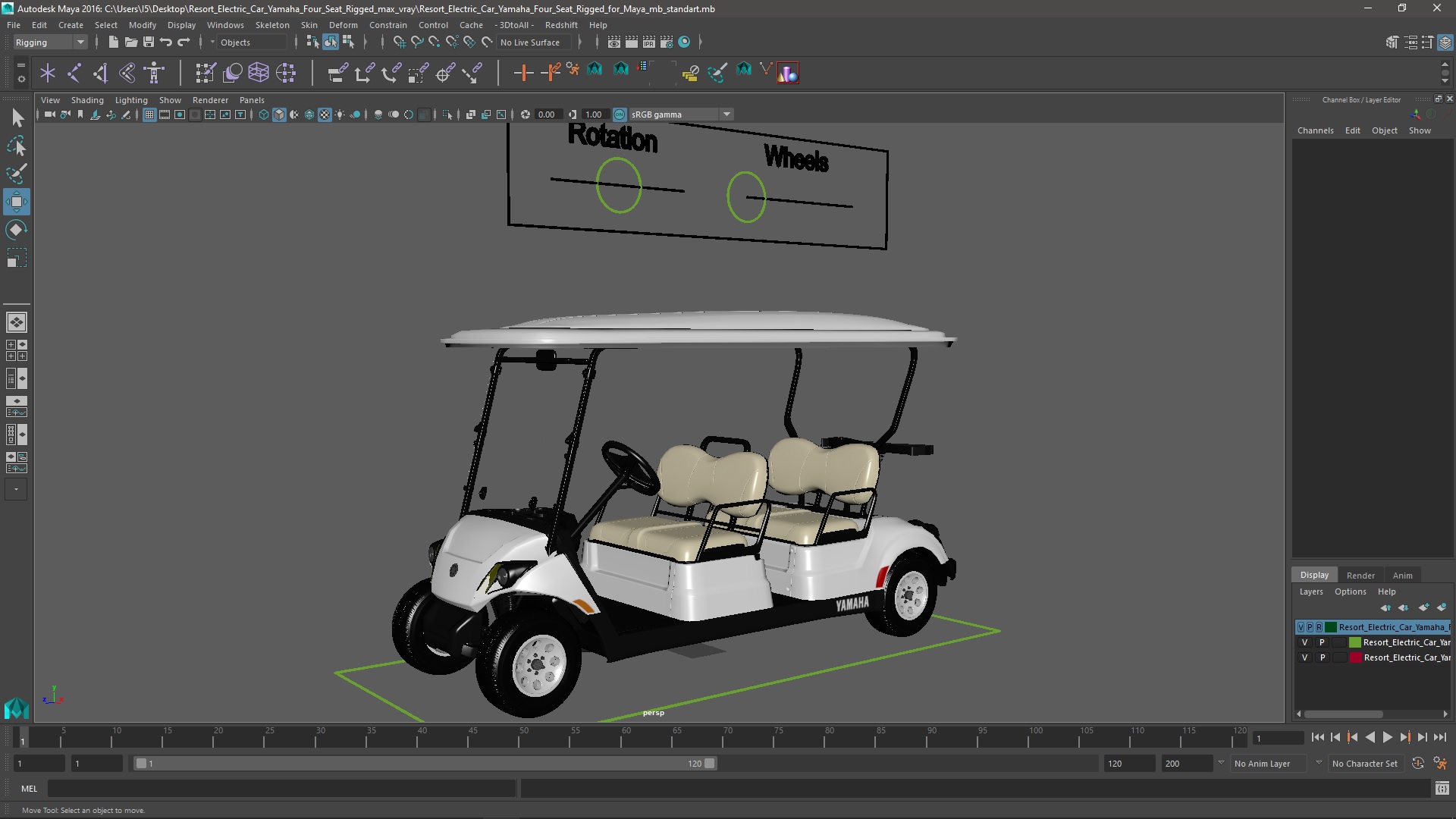Open the Channels menu in Channel Box

(x=1315, y=130)
